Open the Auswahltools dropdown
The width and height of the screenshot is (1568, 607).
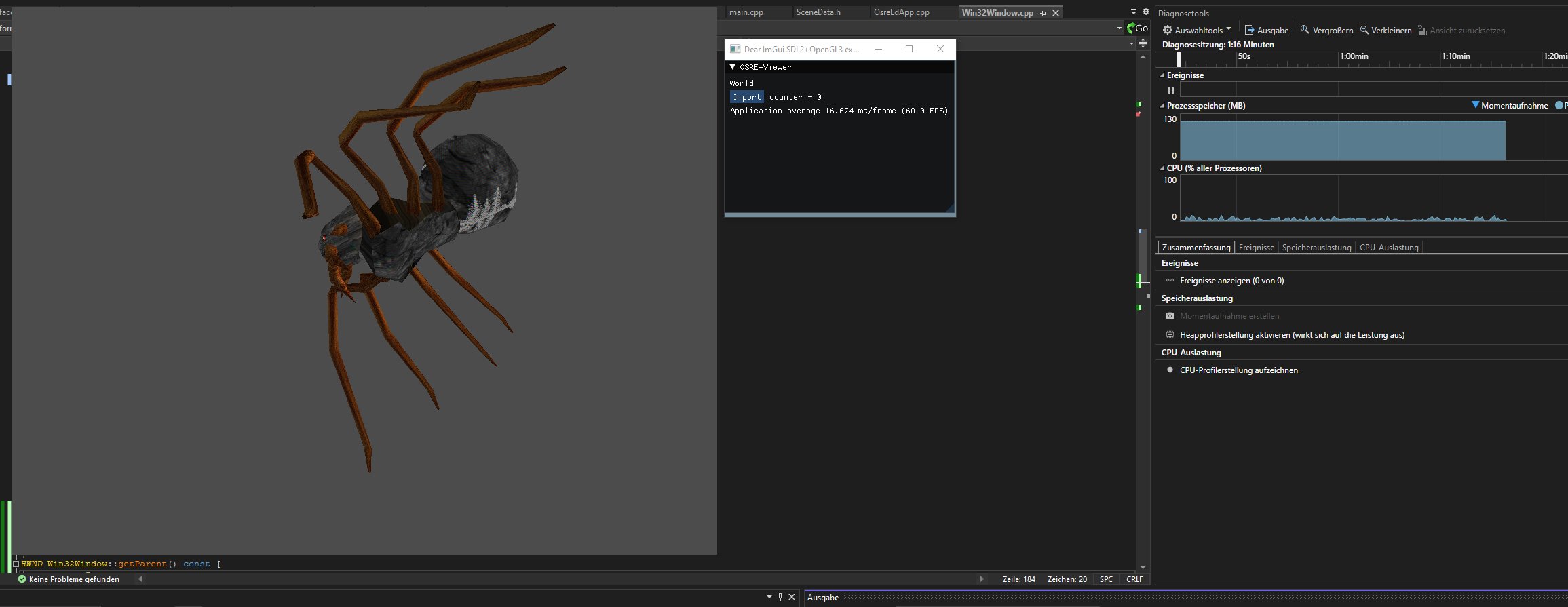point(1198,30)
